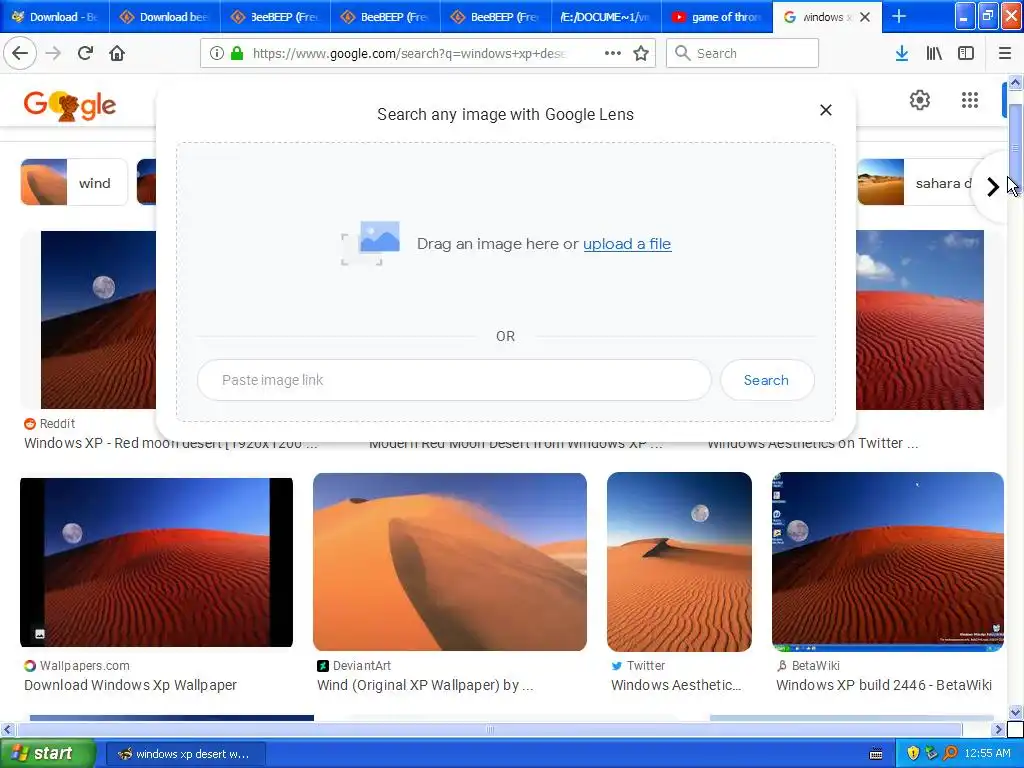Screen dimensions: 1024x768
Task: Click the orange magnifier tray icon
Action: (x=950, y=753)
